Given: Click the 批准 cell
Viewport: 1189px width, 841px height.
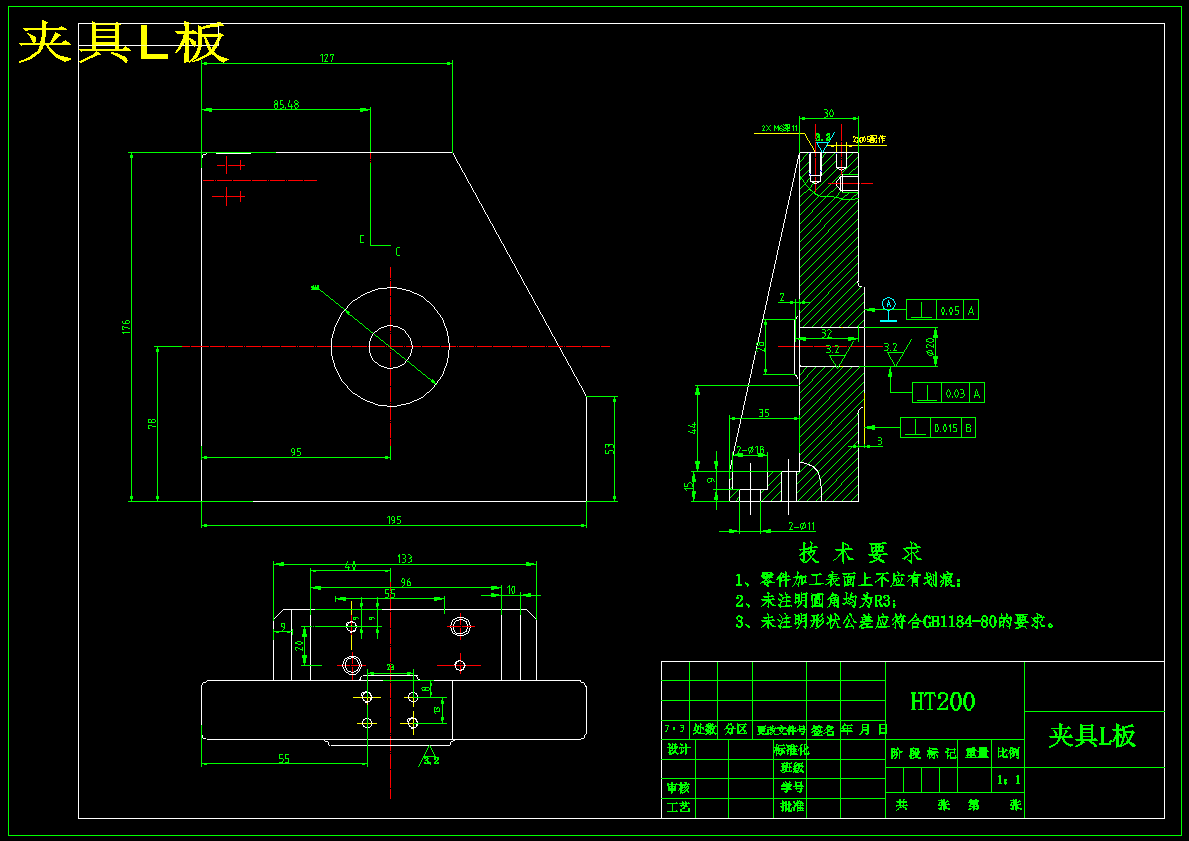Looking at the screenshot, I should click(x=792, y=807).
